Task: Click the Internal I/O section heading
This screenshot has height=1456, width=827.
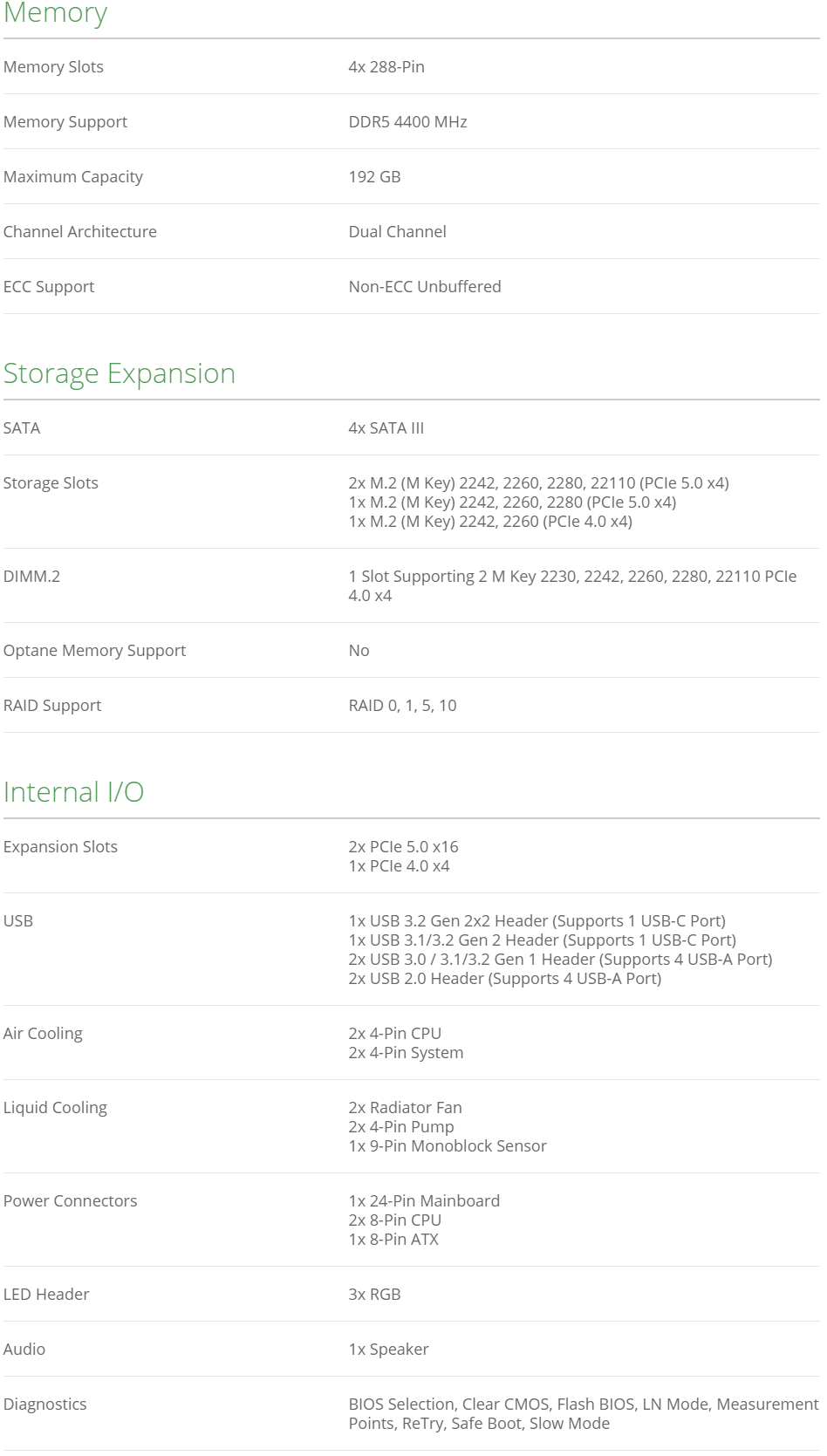Action: [73, 792]
